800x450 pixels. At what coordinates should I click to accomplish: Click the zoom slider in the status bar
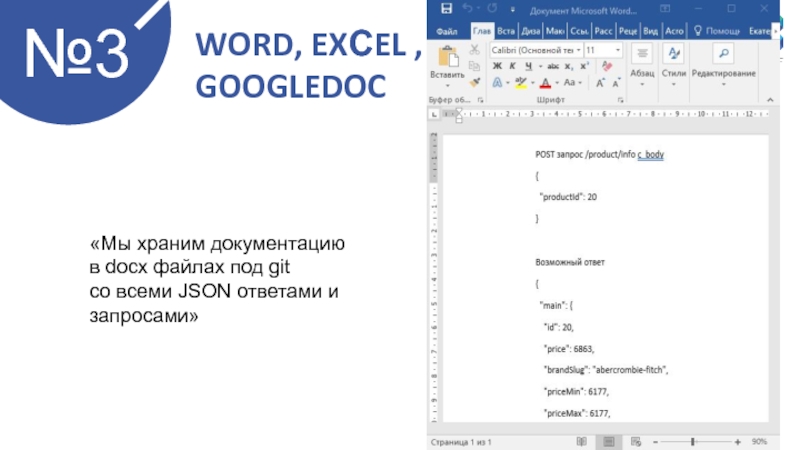692,440
